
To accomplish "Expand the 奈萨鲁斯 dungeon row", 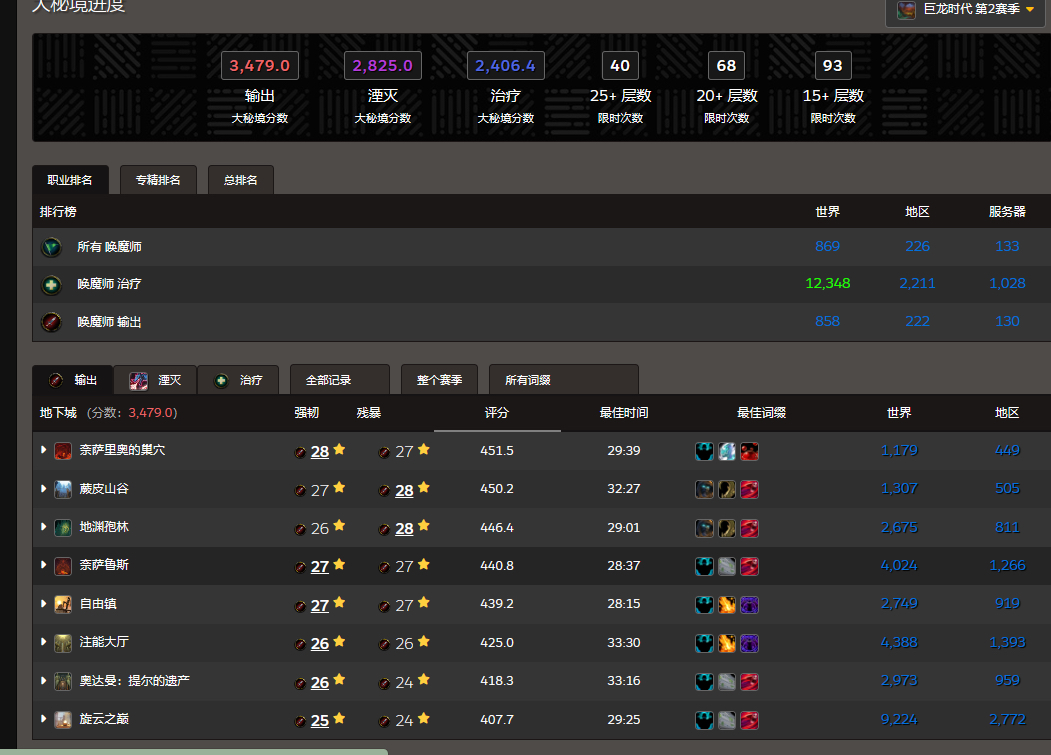I will click(43, 566).
